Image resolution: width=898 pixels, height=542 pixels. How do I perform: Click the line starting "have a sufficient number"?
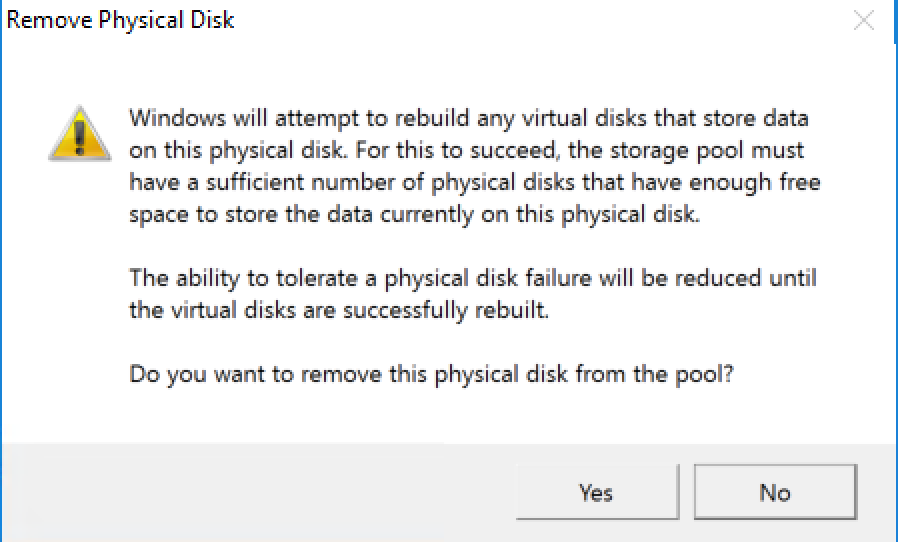[x=475, y=183]
